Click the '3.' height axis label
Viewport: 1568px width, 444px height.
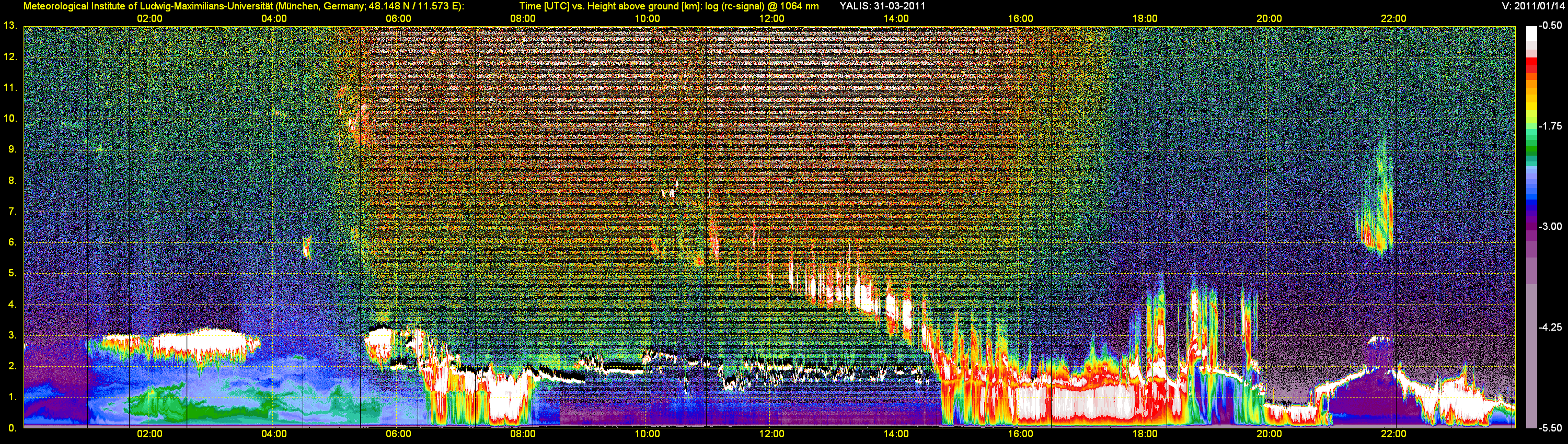click(12, 334)
